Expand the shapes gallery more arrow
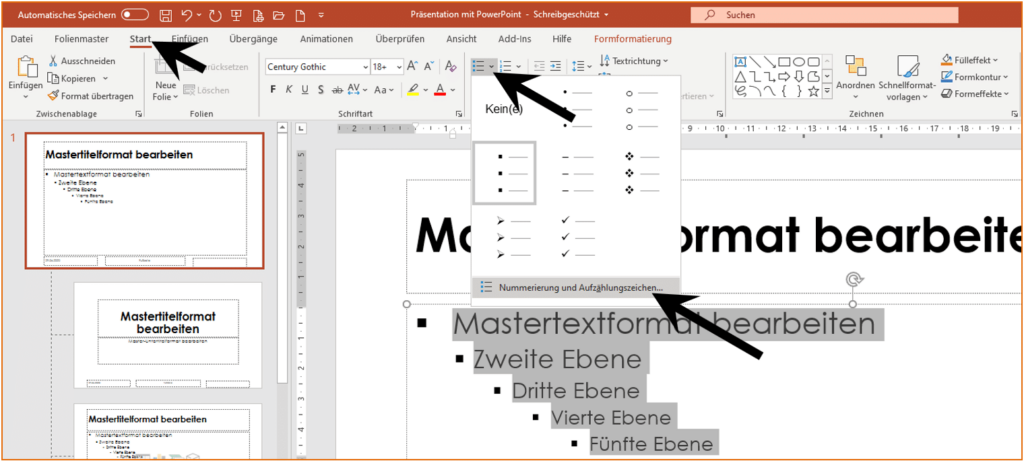 pyautogui.click(x=827, y=92)
